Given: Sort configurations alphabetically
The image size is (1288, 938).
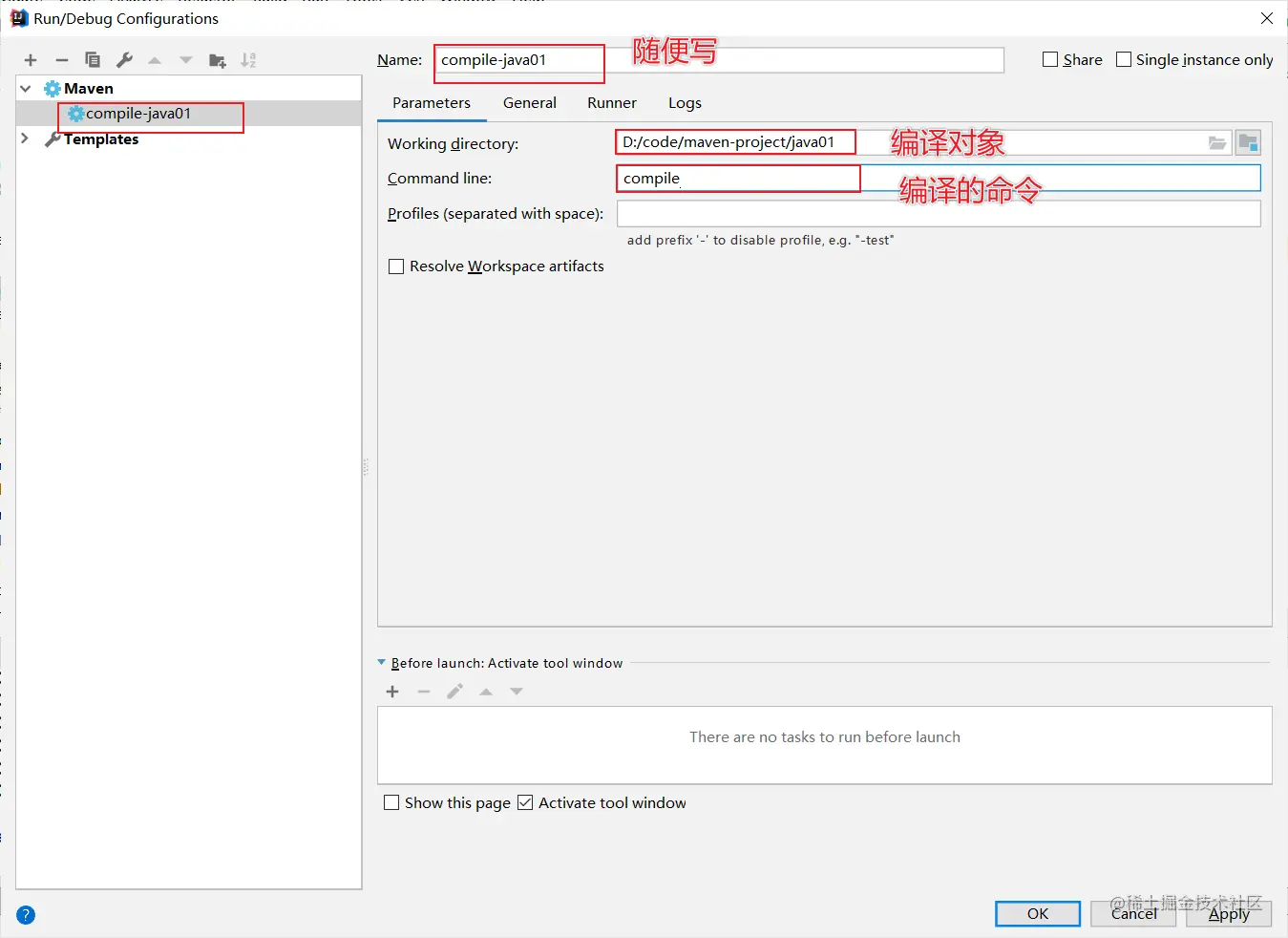Looking at the screenshot, I should click(248, 60).
